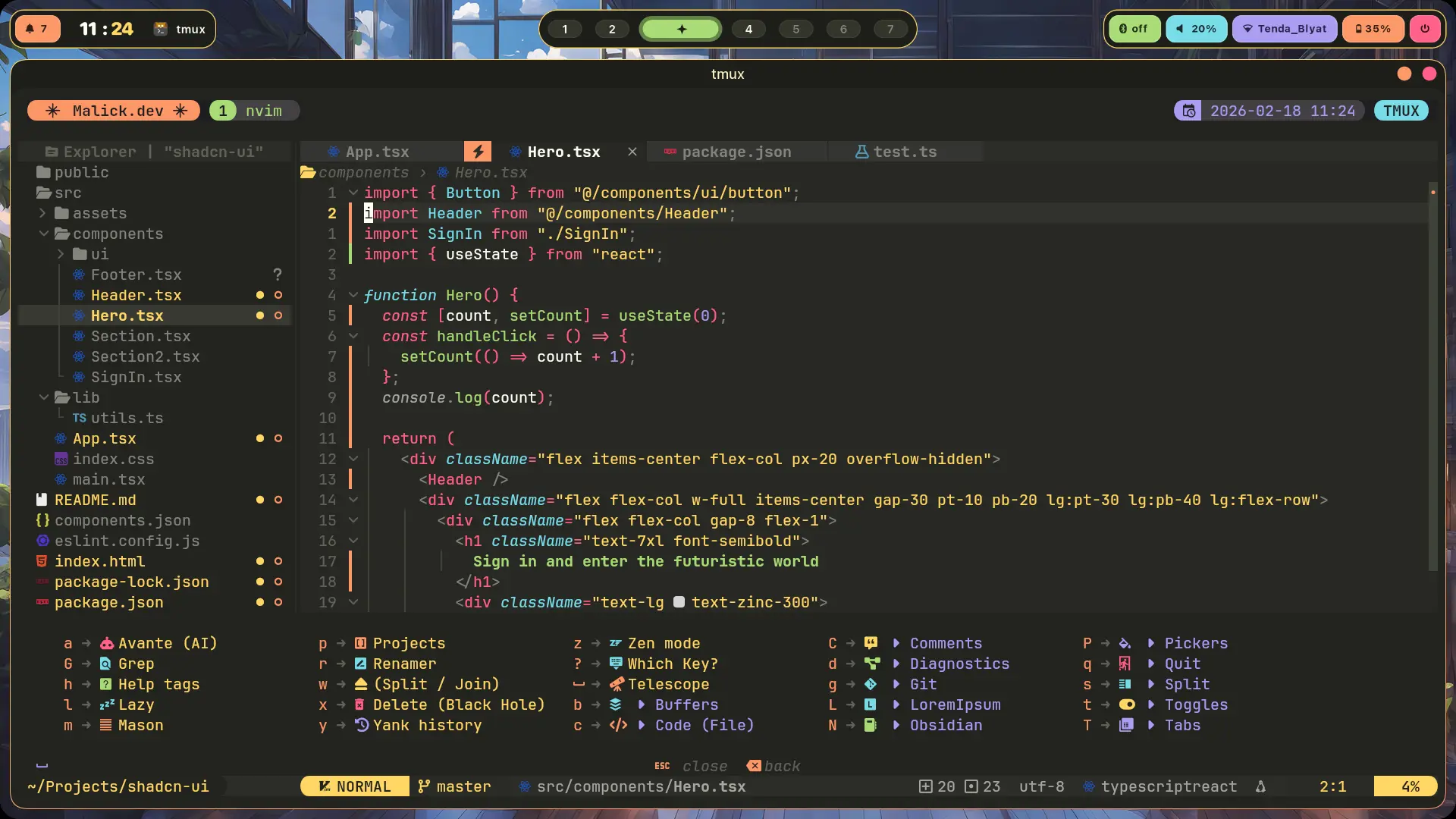
Task: Click the TMUX badge
Action: 1401,111
